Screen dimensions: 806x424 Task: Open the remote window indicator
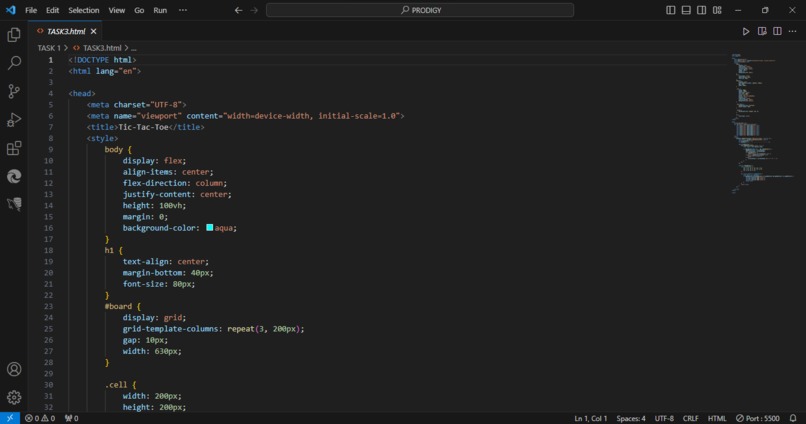[x=10, y=418]
